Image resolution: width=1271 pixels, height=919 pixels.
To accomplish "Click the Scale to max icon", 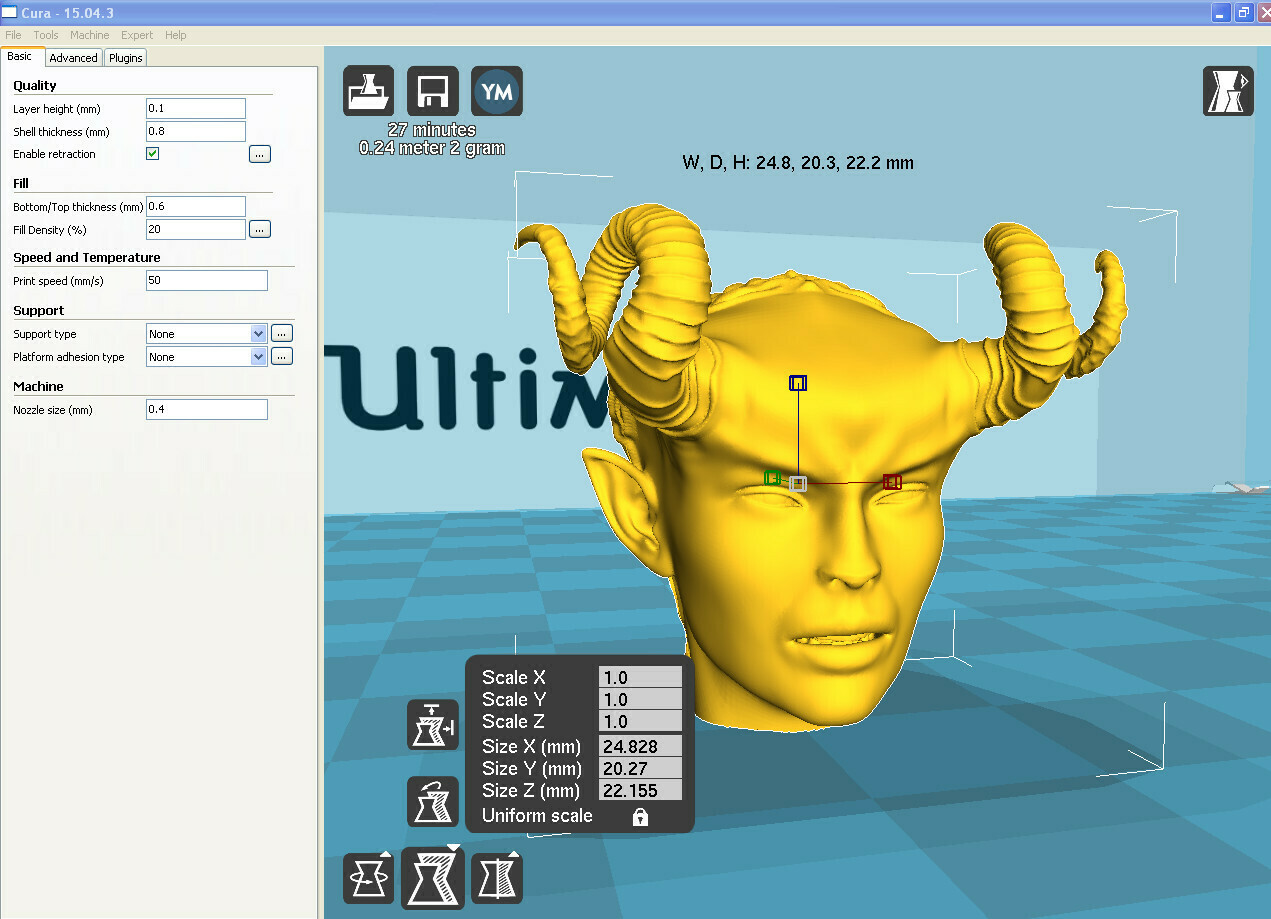I will pyautogui.click(x=432, y=725).
